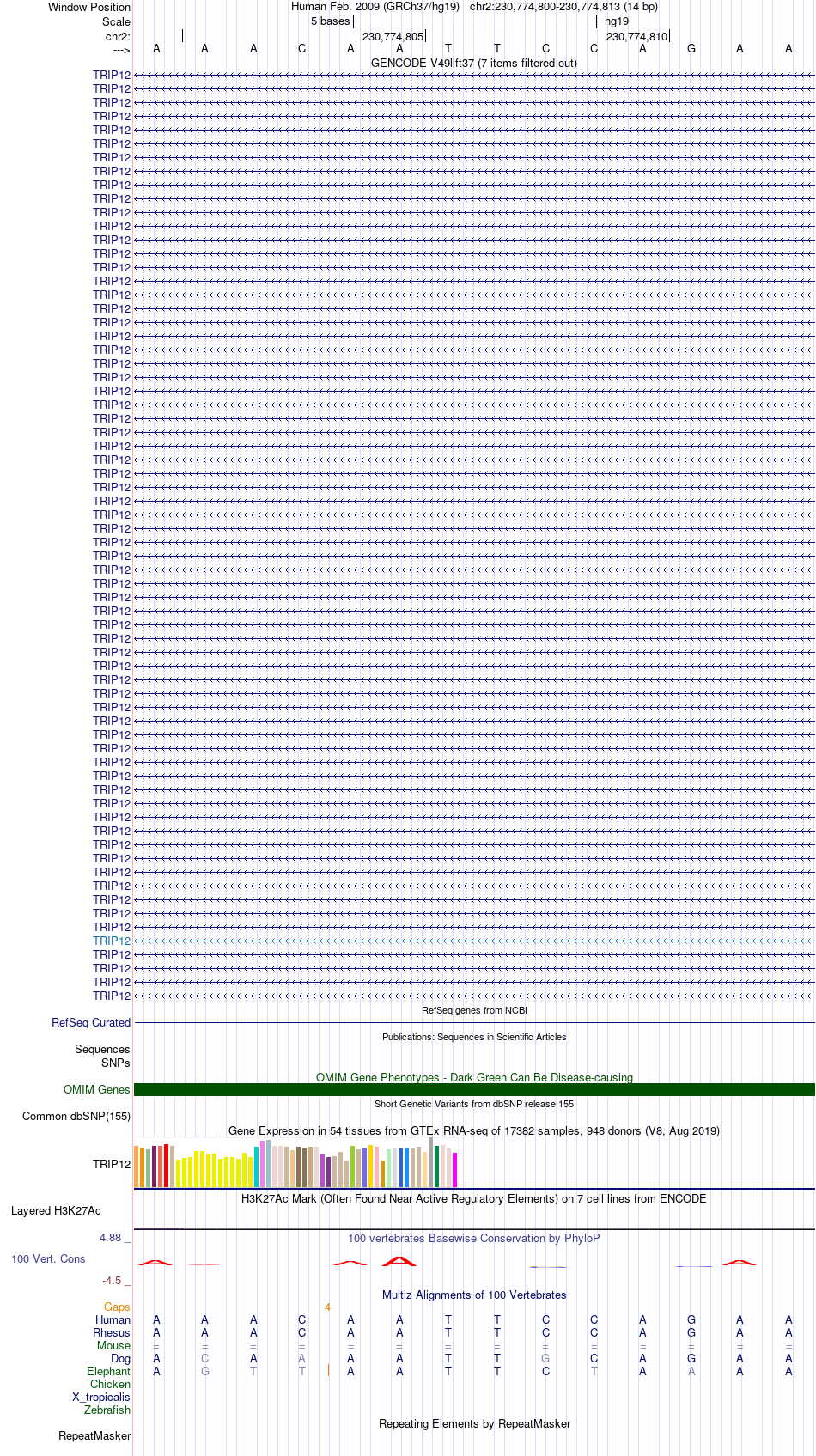Click the orange gap count '4'
This screenshot has width=816, height=1456.
pos(327,1307)
